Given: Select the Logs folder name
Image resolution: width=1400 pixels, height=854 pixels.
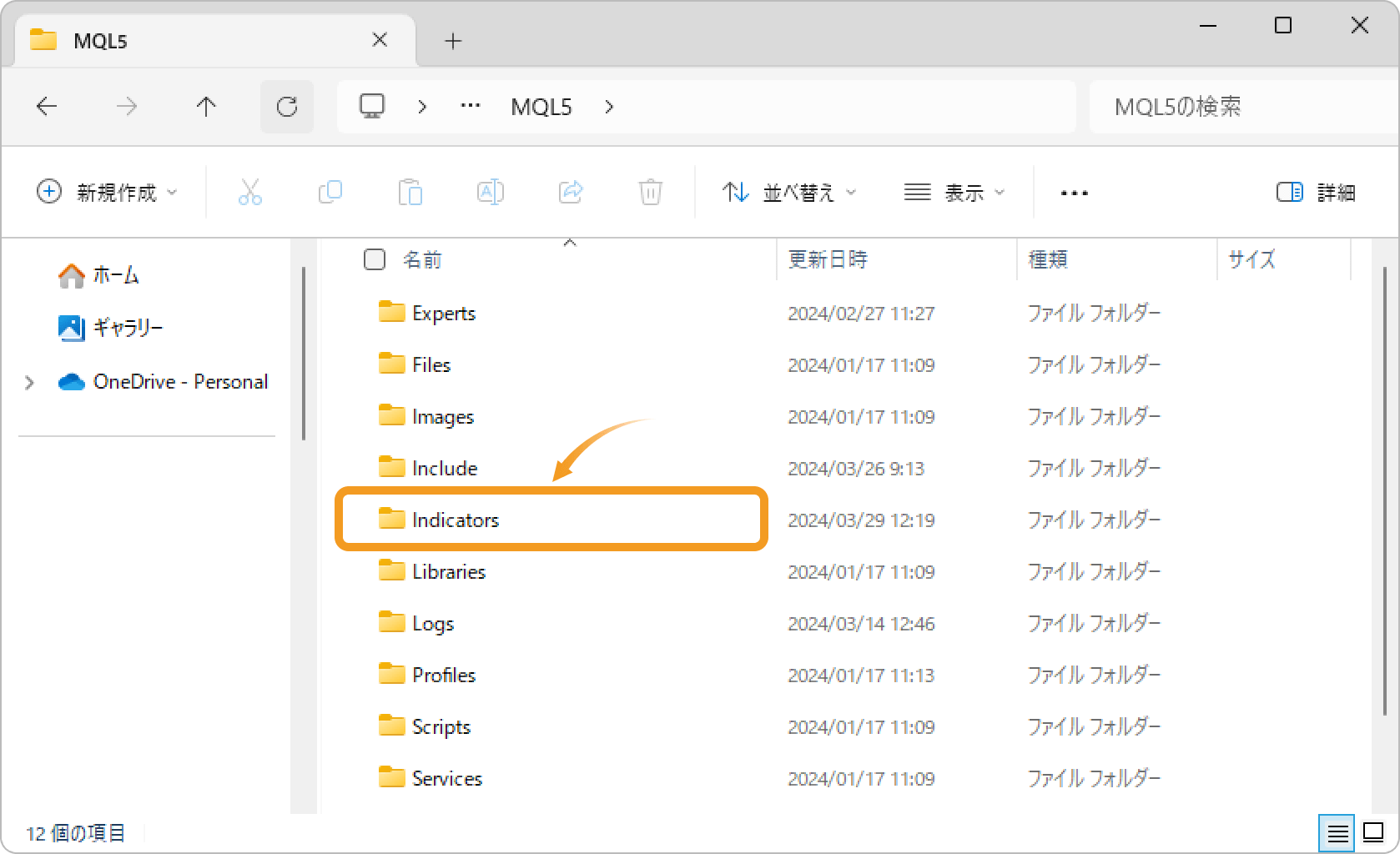Looking at the screenshot, I should click(x=433, y=624).
